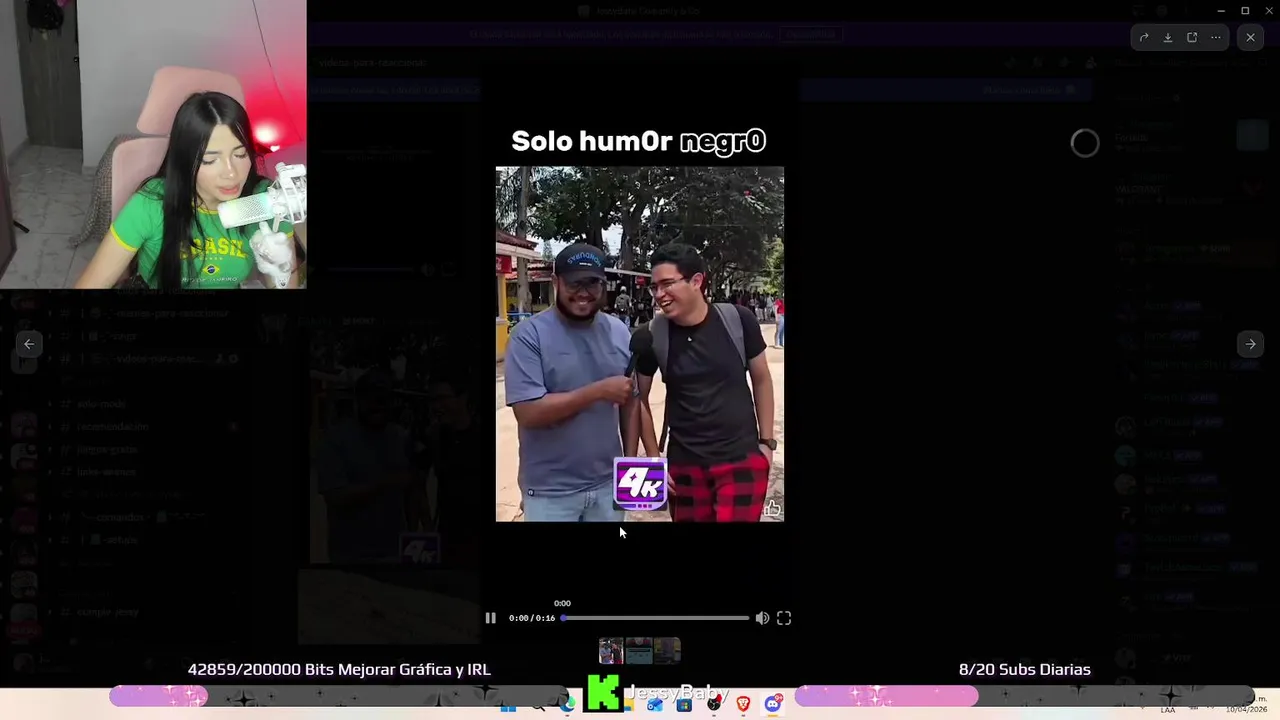Download the video using the download icon
The width and height of the screenshot is (1280, 720).
click(1168, 37)
